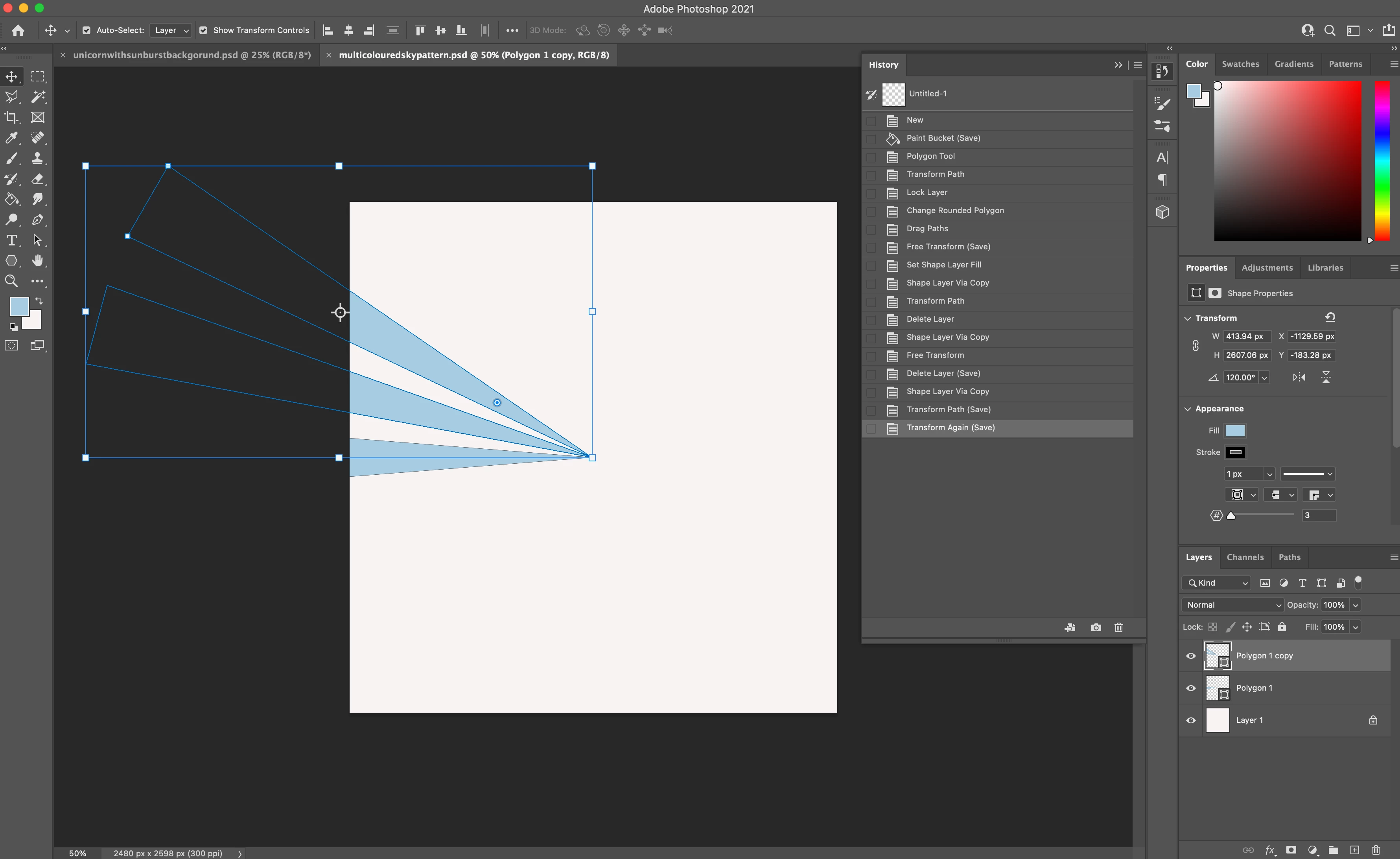Uncheck the Auto-Select checkbox

point(87,31)
